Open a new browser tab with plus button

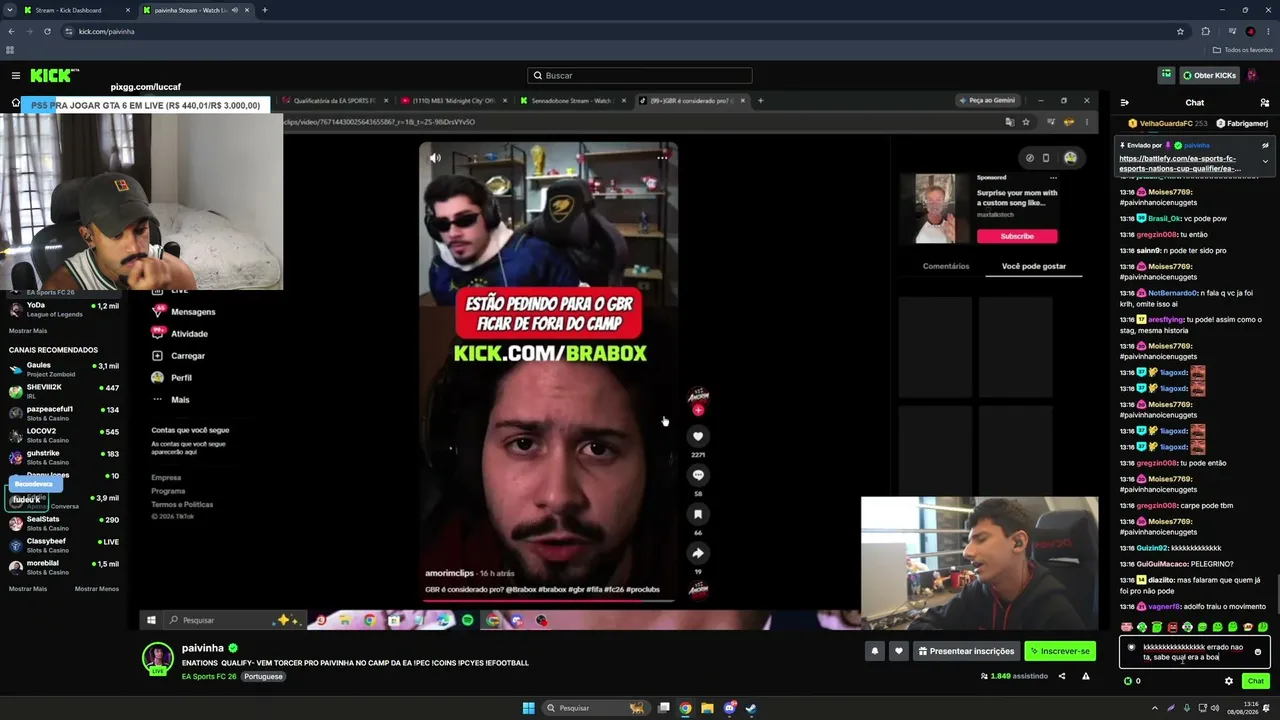pyautogui.click(x=265, y=10)
